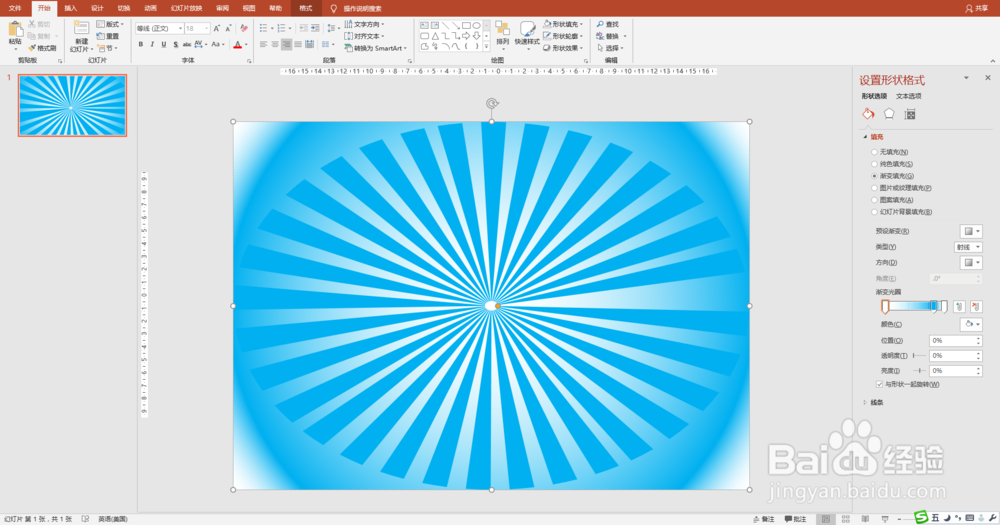Select No Fill (无填充) radio option
Viewport: 1000px width, 525px height.
click(874, 152)
